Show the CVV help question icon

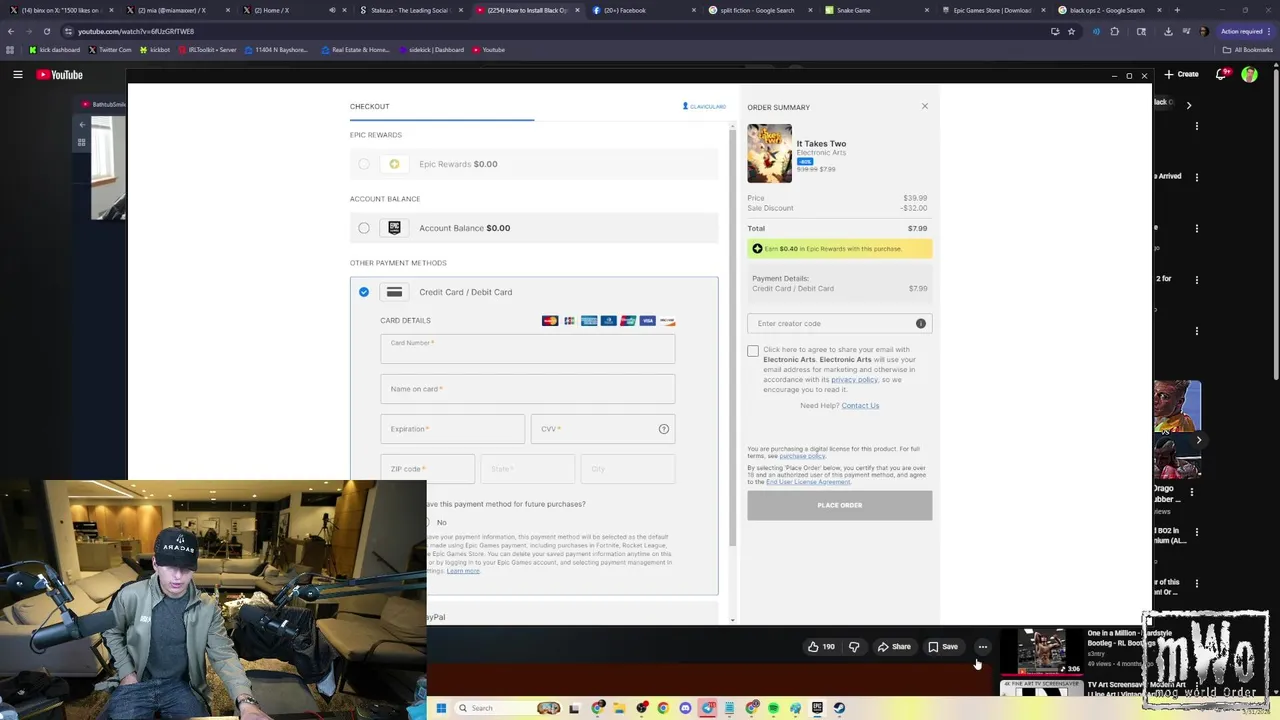pos(664,429)
